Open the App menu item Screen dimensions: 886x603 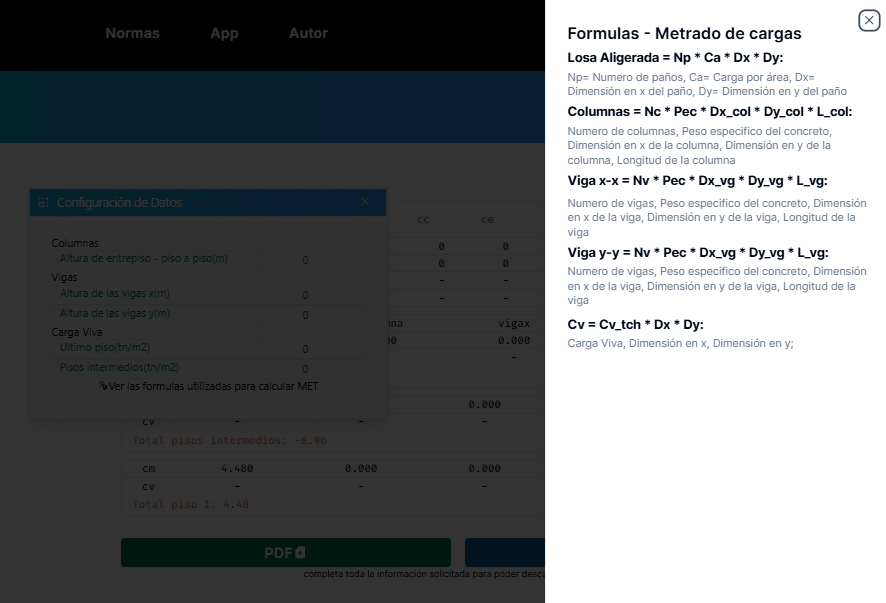(224, 33)
